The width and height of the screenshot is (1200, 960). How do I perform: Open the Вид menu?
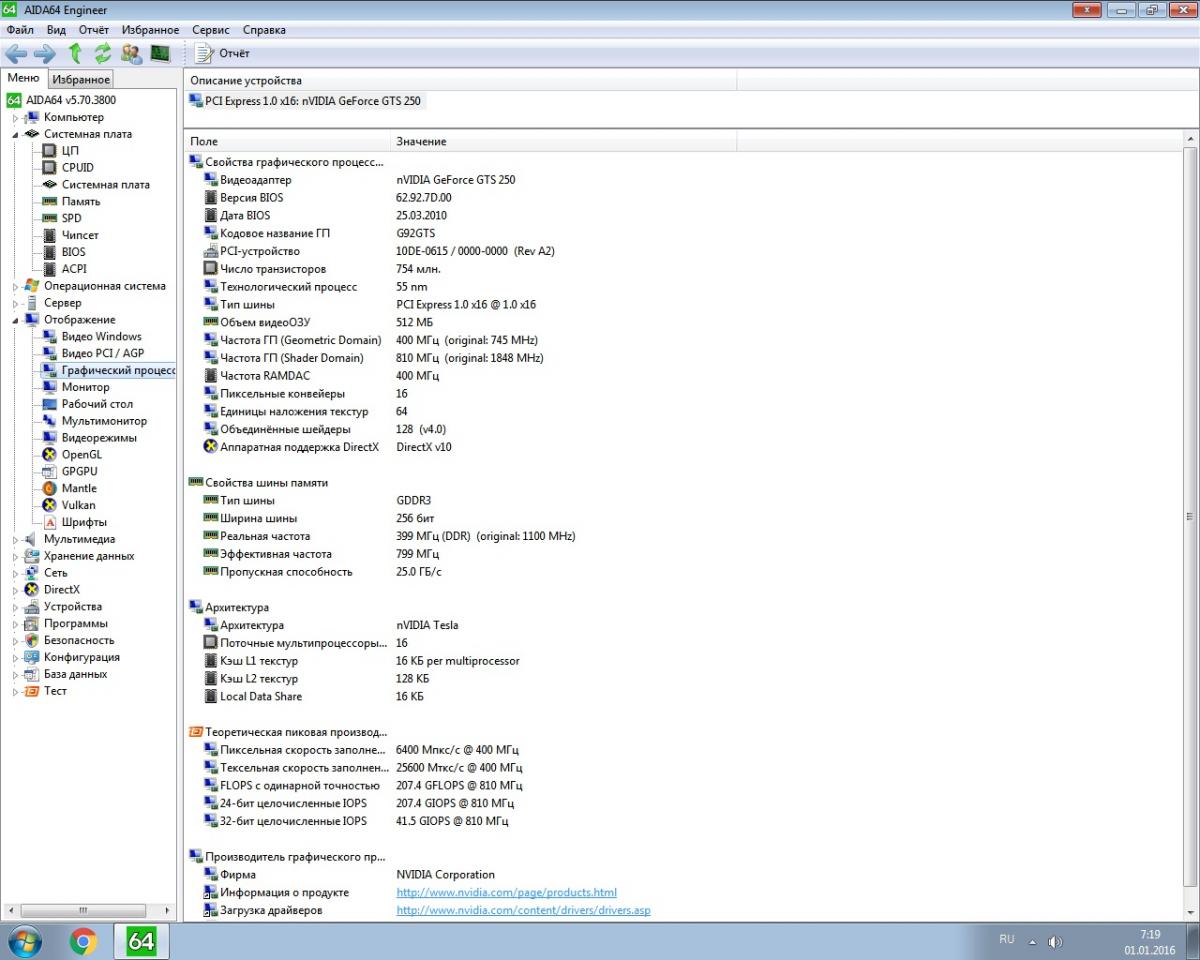(x=56, y=30)
